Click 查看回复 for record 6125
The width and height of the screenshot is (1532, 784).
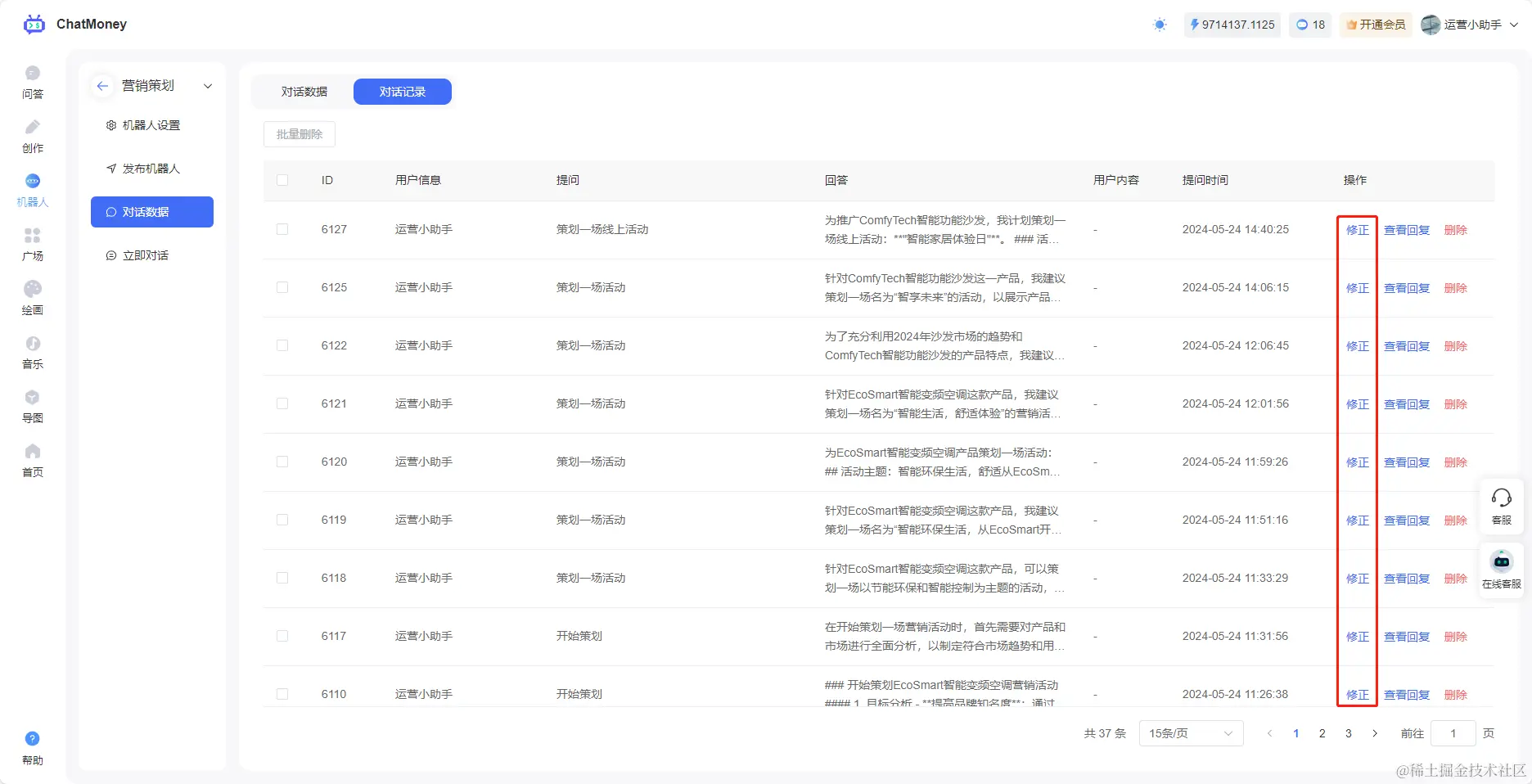pos(1407,288)
